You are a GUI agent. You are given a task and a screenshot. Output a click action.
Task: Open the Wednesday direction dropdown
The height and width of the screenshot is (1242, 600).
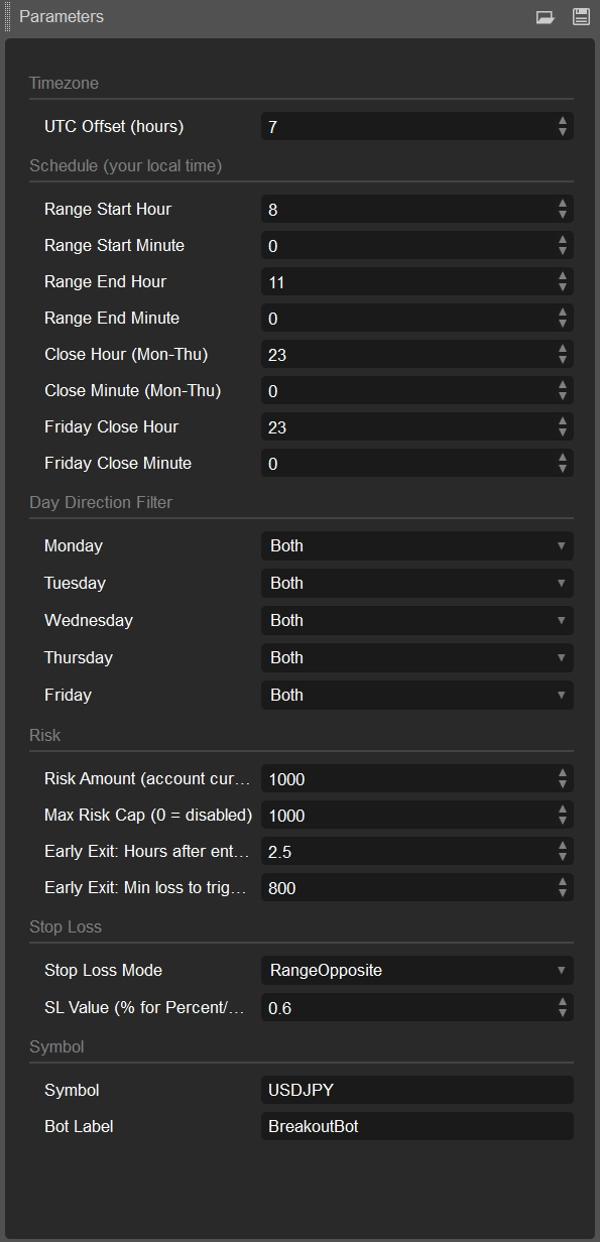coord(416,621)
